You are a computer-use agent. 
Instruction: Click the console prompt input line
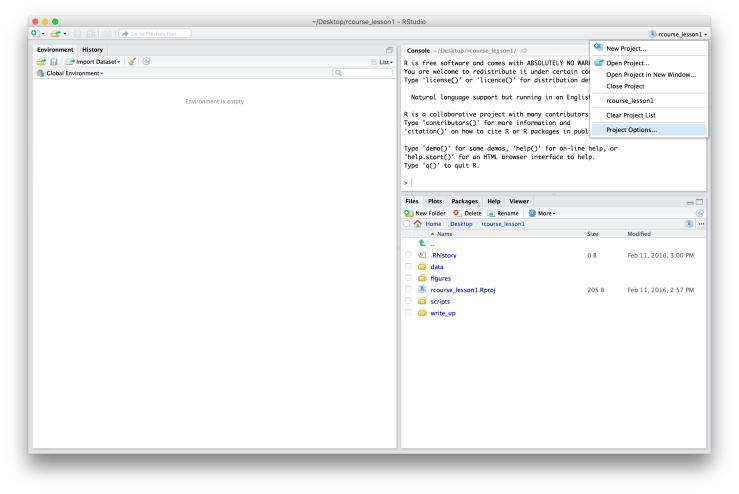pyautogui.click(x=554, y=182)
